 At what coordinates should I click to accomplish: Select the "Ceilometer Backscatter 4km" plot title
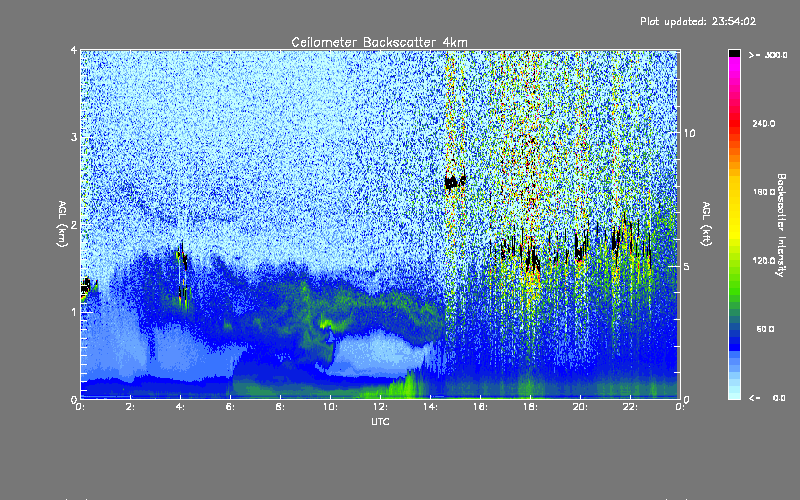[379, 42]
